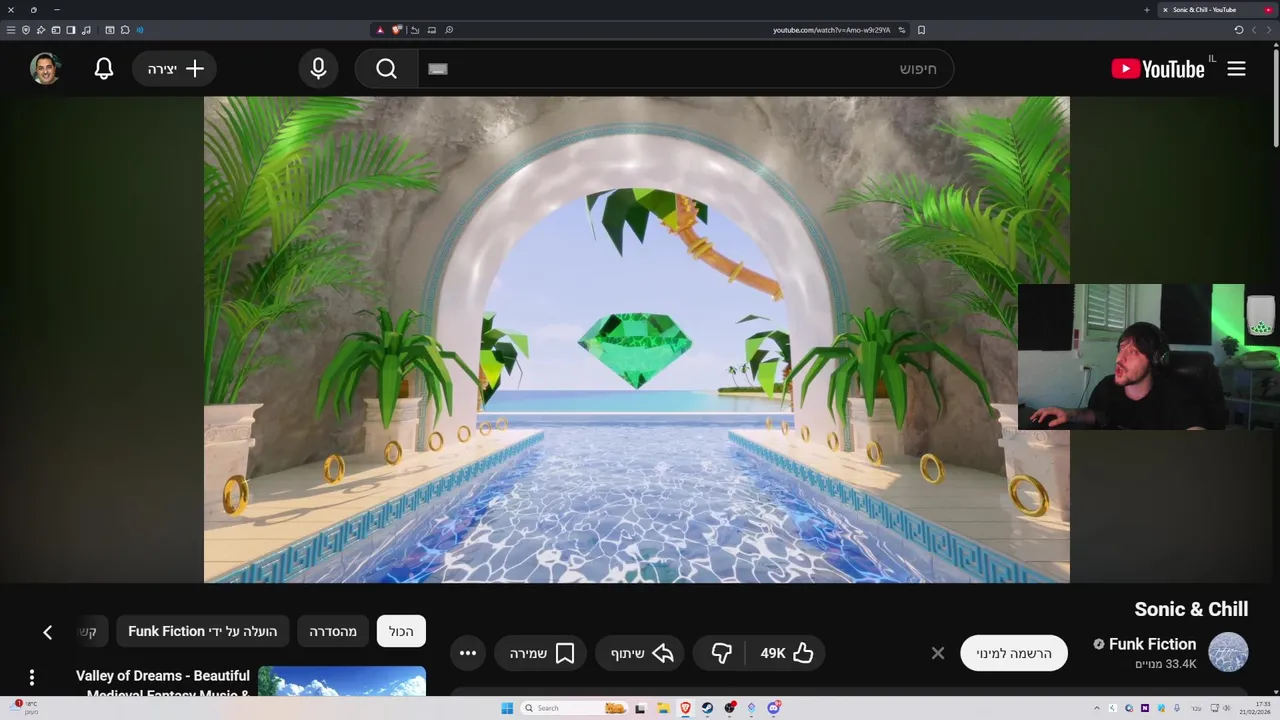Screen dimensions: 1280x720
Task: Open the more actions three-dots button
Action: coord(468,653)
